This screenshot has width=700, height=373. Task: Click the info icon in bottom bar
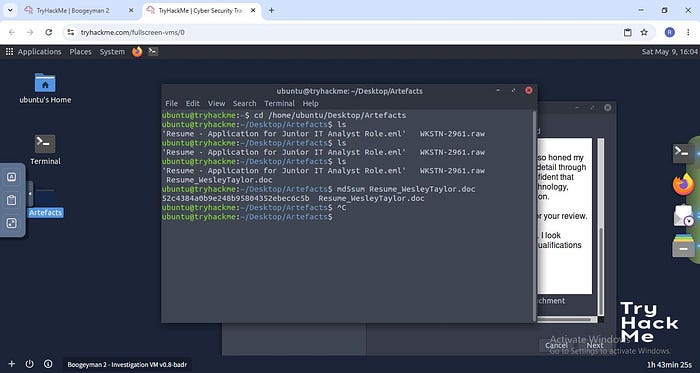pos(48,364)
